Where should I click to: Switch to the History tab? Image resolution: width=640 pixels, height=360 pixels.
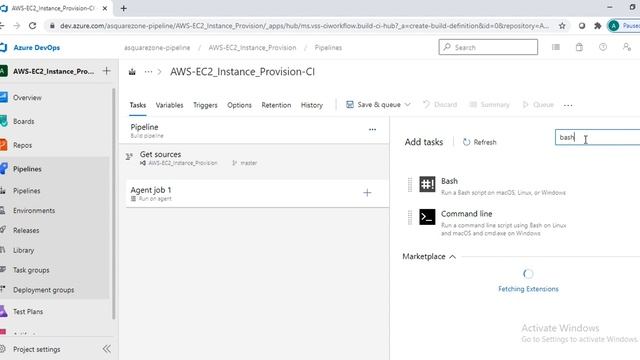point(312,105)
